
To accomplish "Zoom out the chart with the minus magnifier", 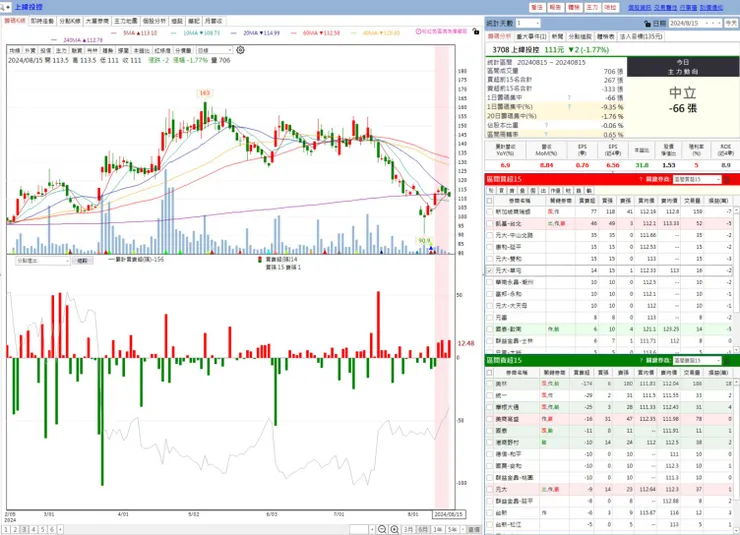I will (382, 529).
